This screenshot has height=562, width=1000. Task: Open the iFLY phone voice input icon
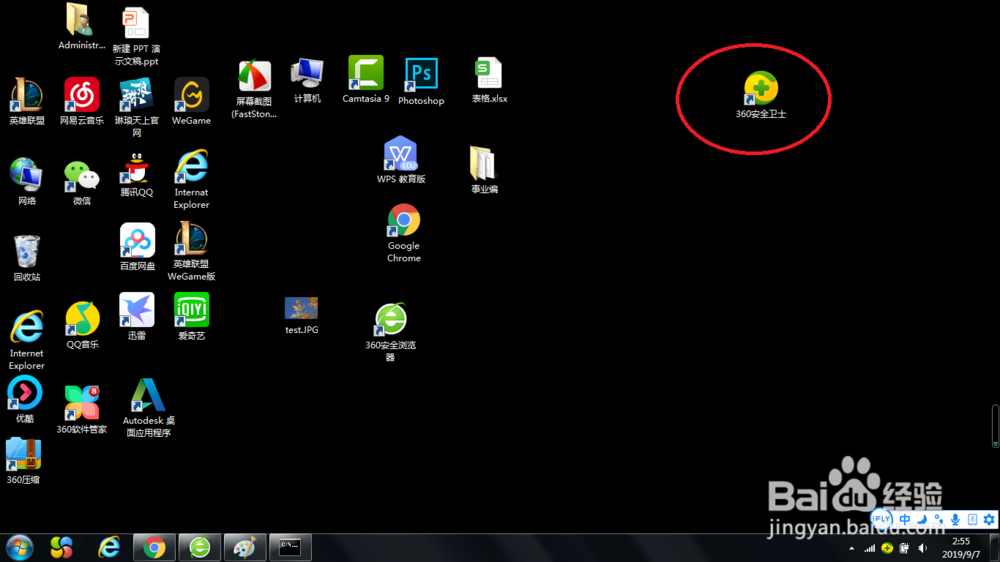(972, 519)
